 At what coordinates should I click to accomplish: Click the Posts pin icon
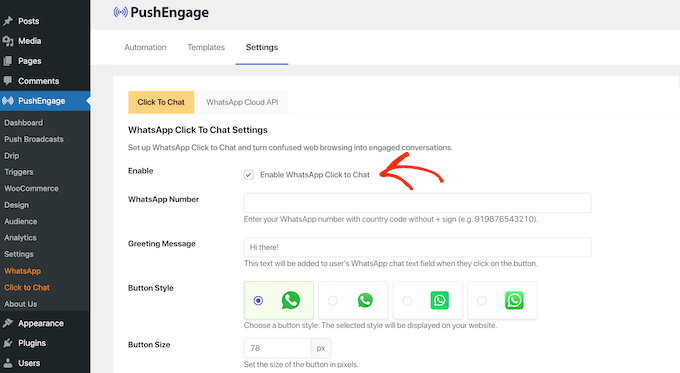[x=7, y=21]
